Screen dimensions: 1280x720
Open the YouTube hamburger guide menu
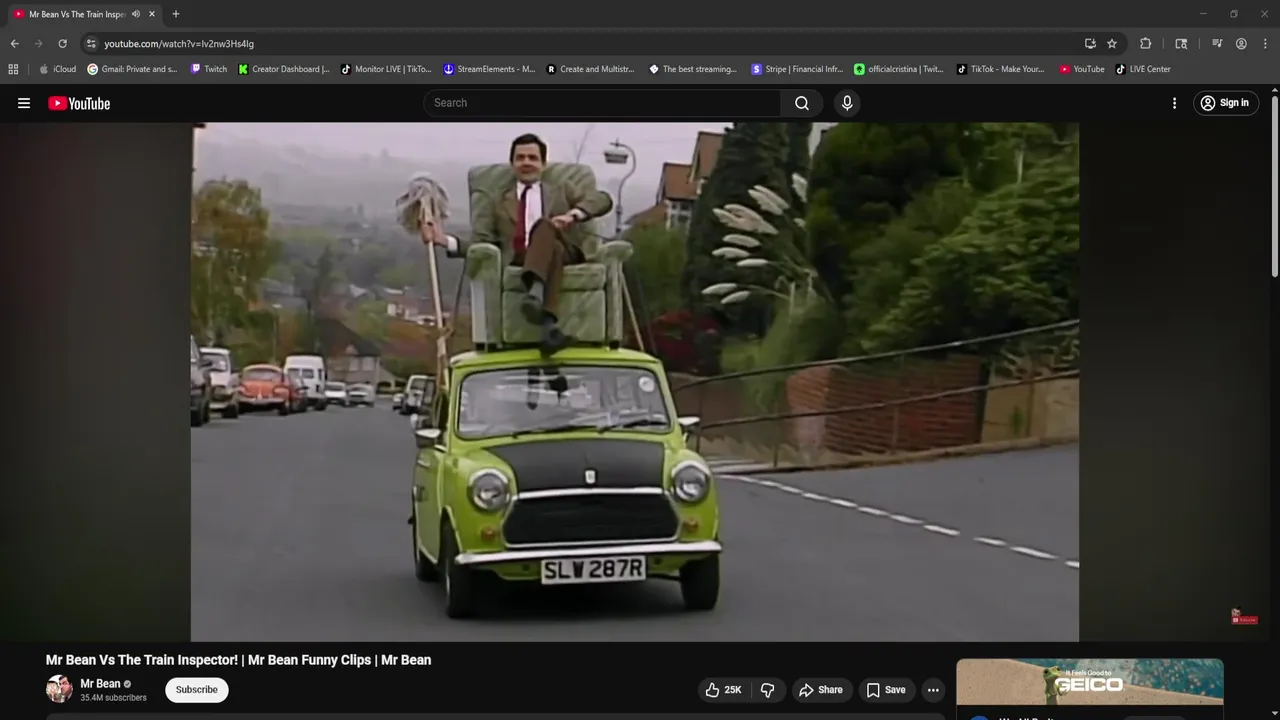pyautogui.click(x=24, y=103)
